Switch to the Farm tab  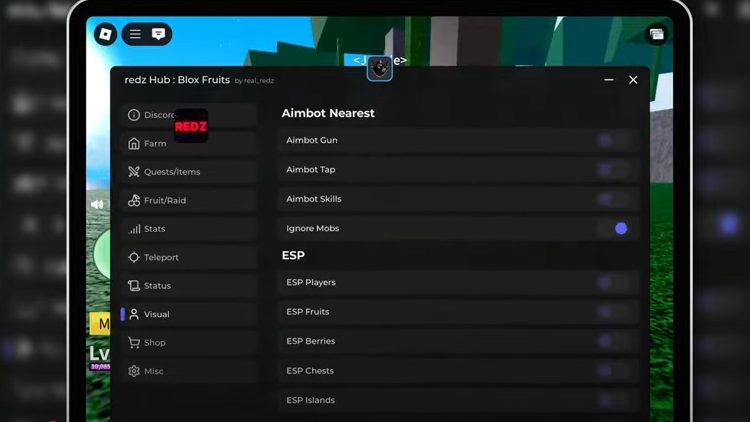click(x=189, y=144)
